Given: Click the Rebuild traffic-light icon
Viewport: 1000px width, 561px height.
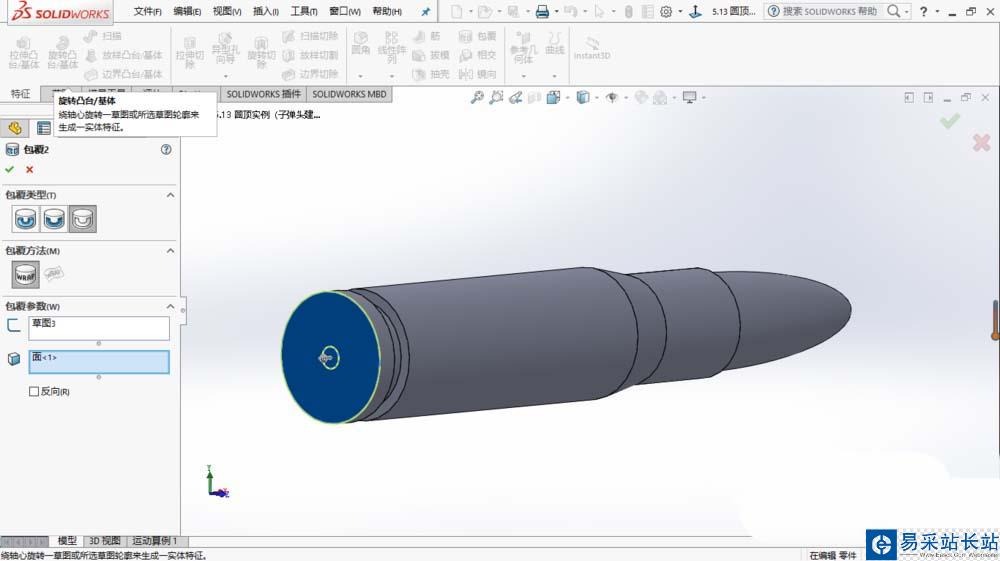Looking at the screenshot, I should tap(628, 11).
